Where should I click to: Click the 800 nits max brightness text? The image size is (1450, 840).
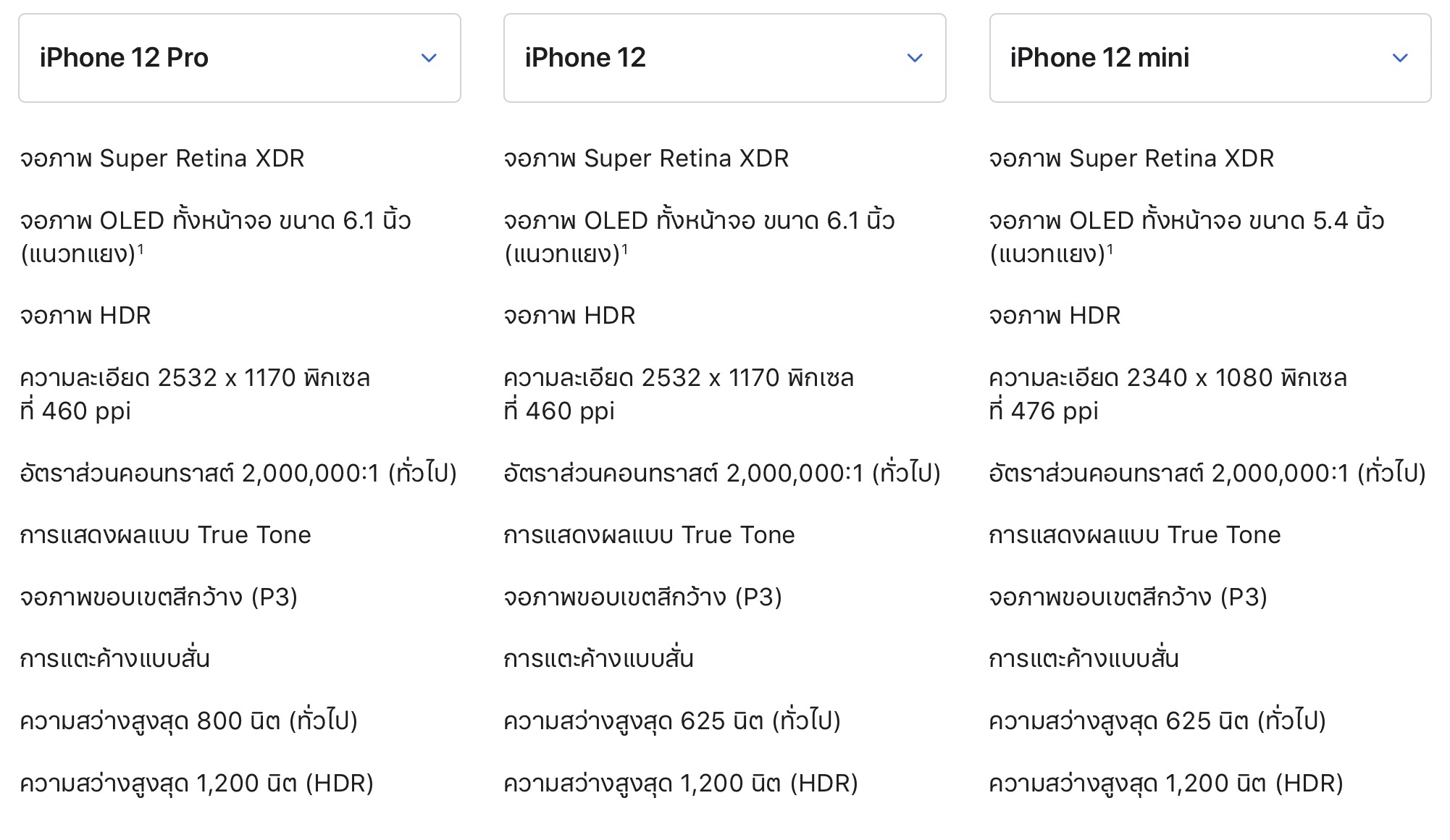pyautogui.click(x=188, y=721)
